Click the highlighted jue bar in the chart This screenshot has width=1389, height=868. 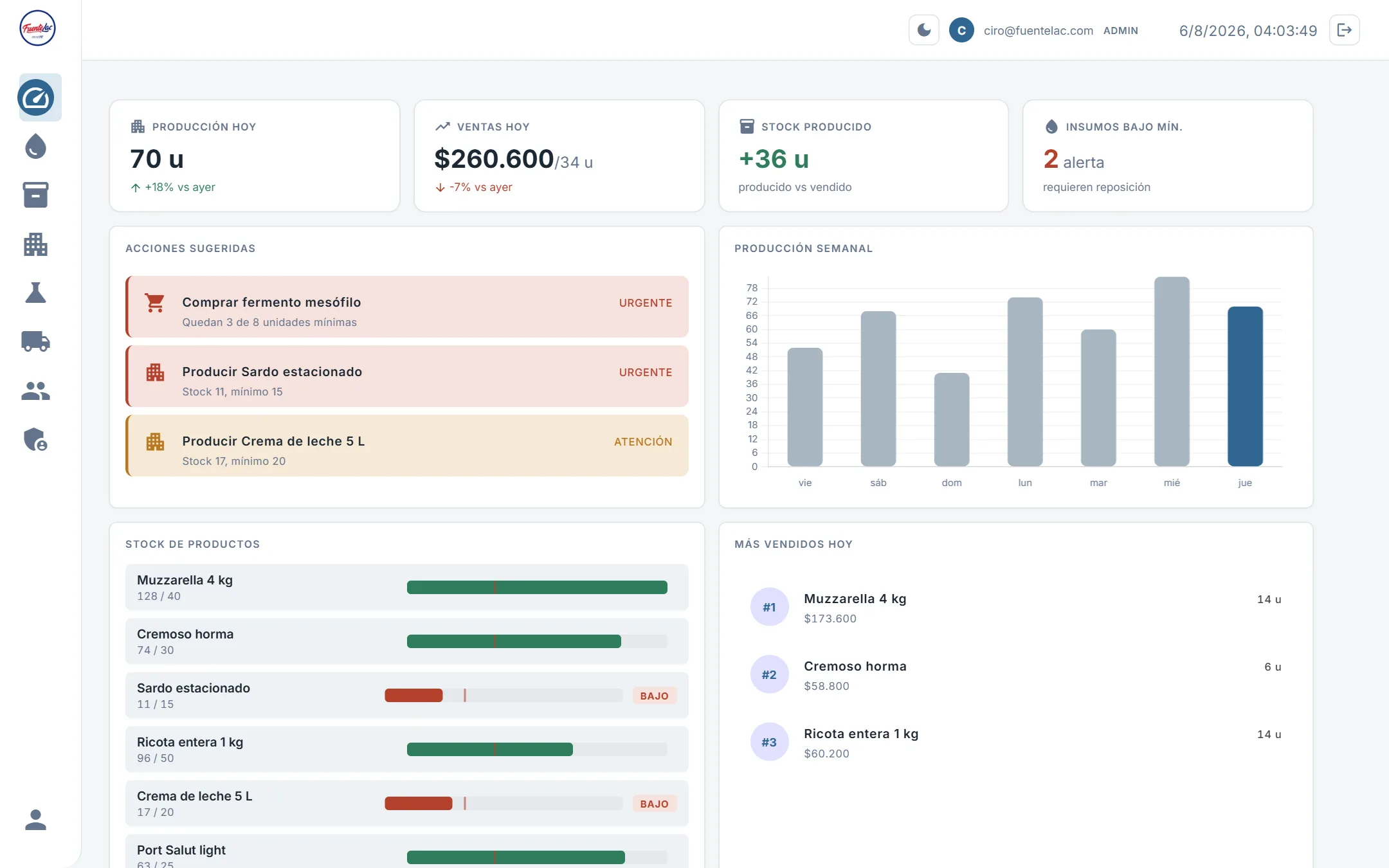click(x=1245, y=386)
